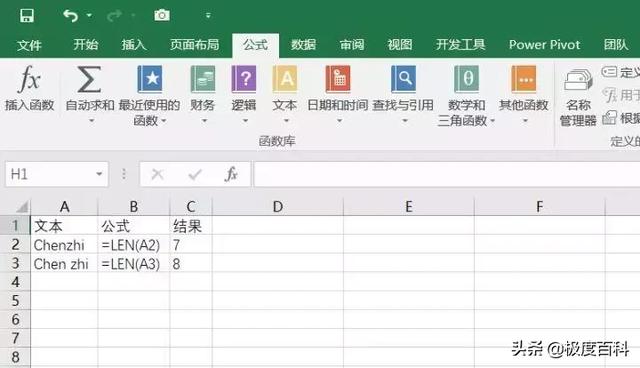This screenshot has height=368, width=640.
Task: Open the 查找与引用 magnifier book icon
Action: click(x=403, y=79)
